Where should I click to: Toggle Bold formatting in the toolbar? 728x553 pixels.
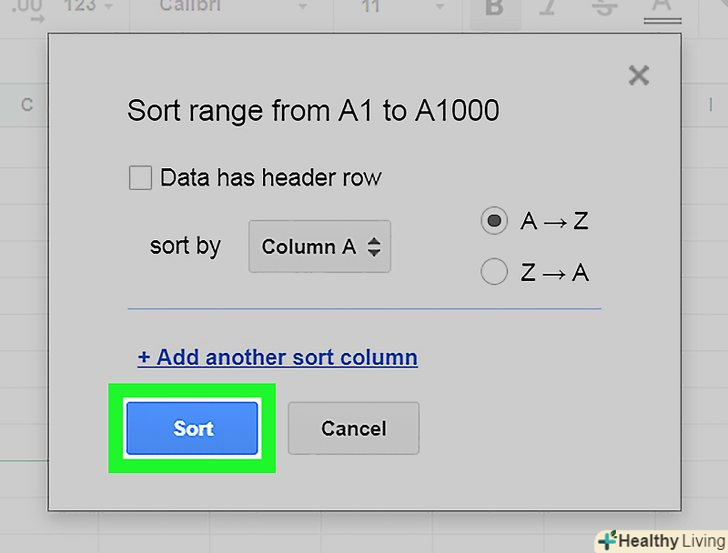493,7
